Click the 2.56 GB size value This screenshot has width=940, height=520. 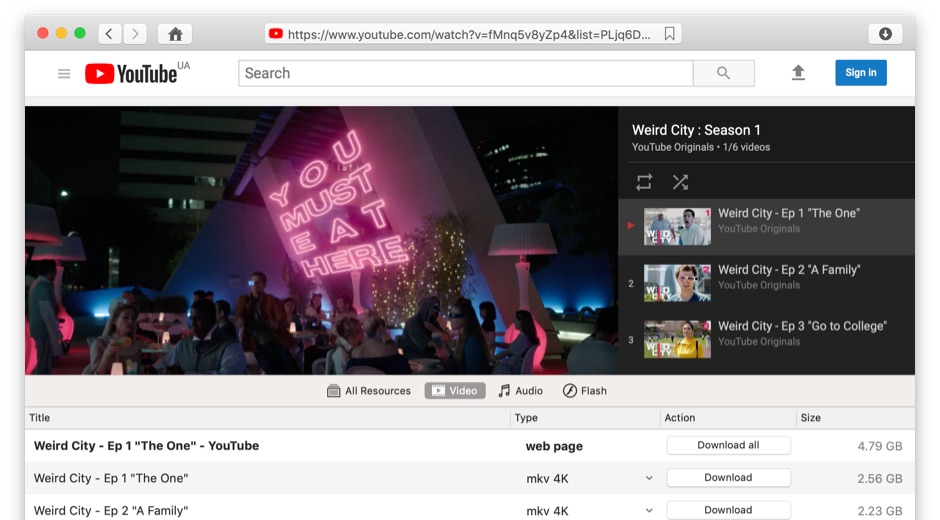pos(879,478)
